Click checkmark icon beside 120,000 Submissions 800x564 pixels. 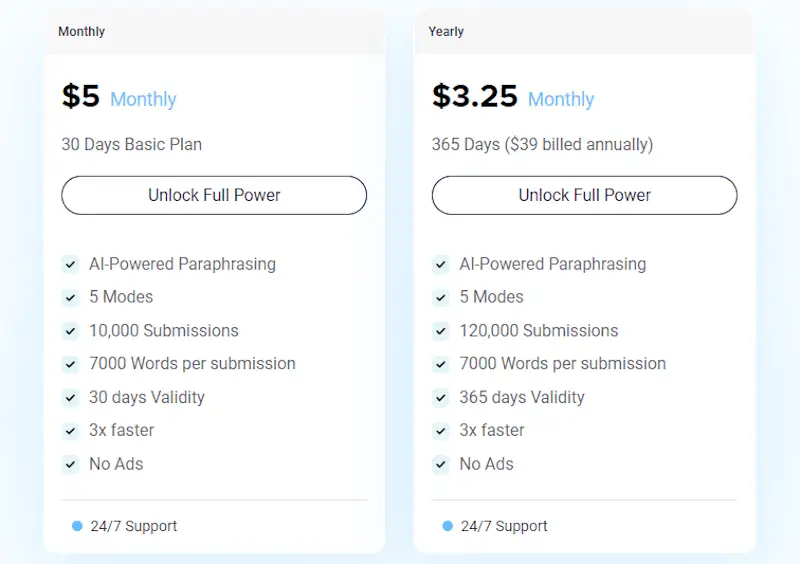pos(440,331)
